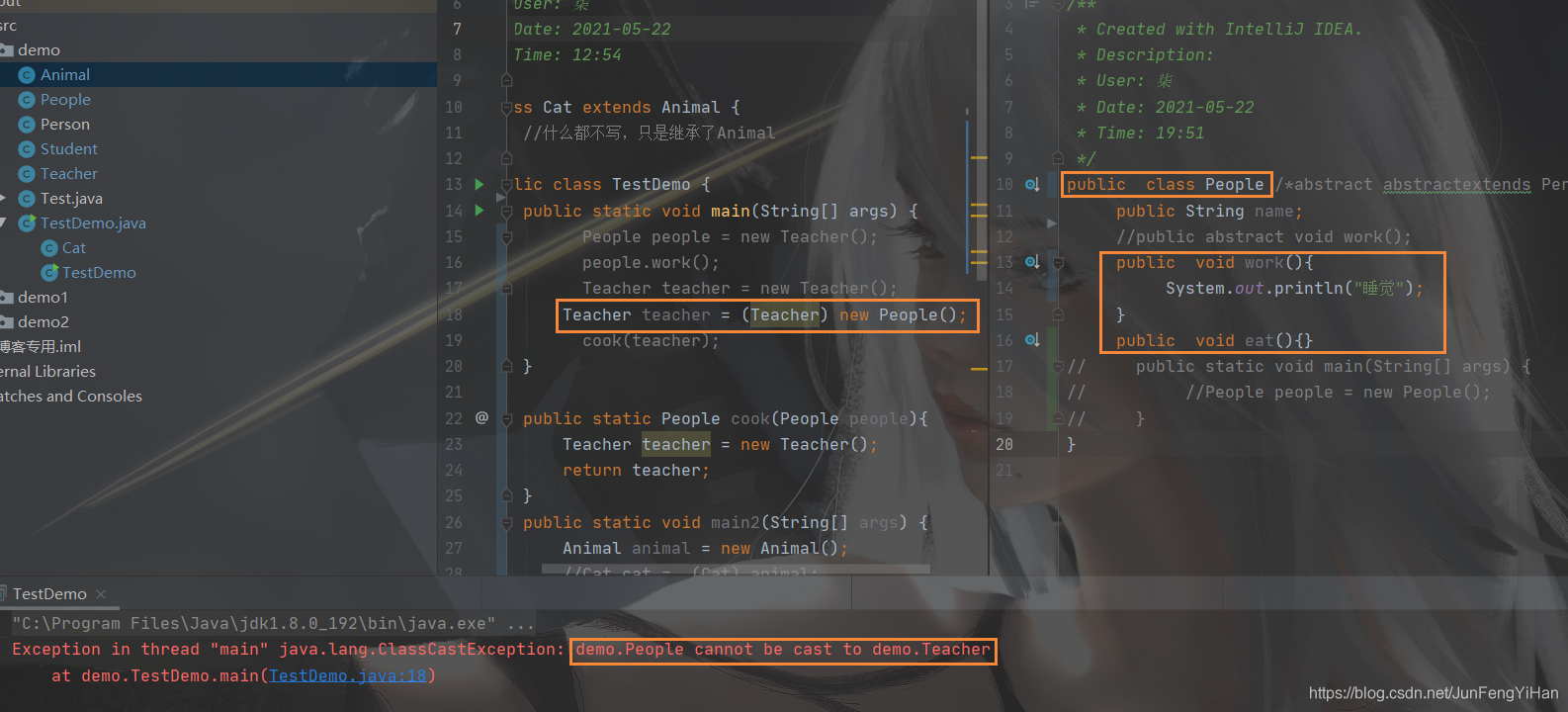Click the Animal class icon in project tree

tap(27, 75)
